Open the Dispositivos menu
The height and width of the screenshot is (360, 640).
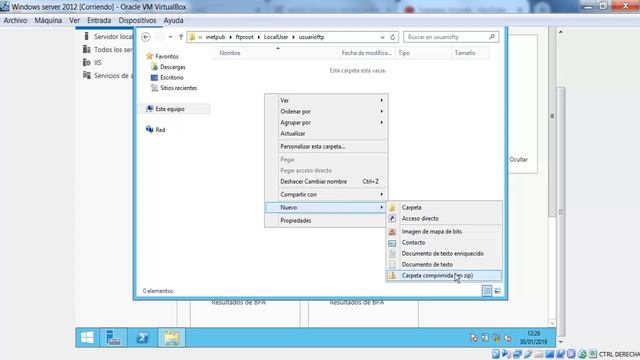[137, 20]
